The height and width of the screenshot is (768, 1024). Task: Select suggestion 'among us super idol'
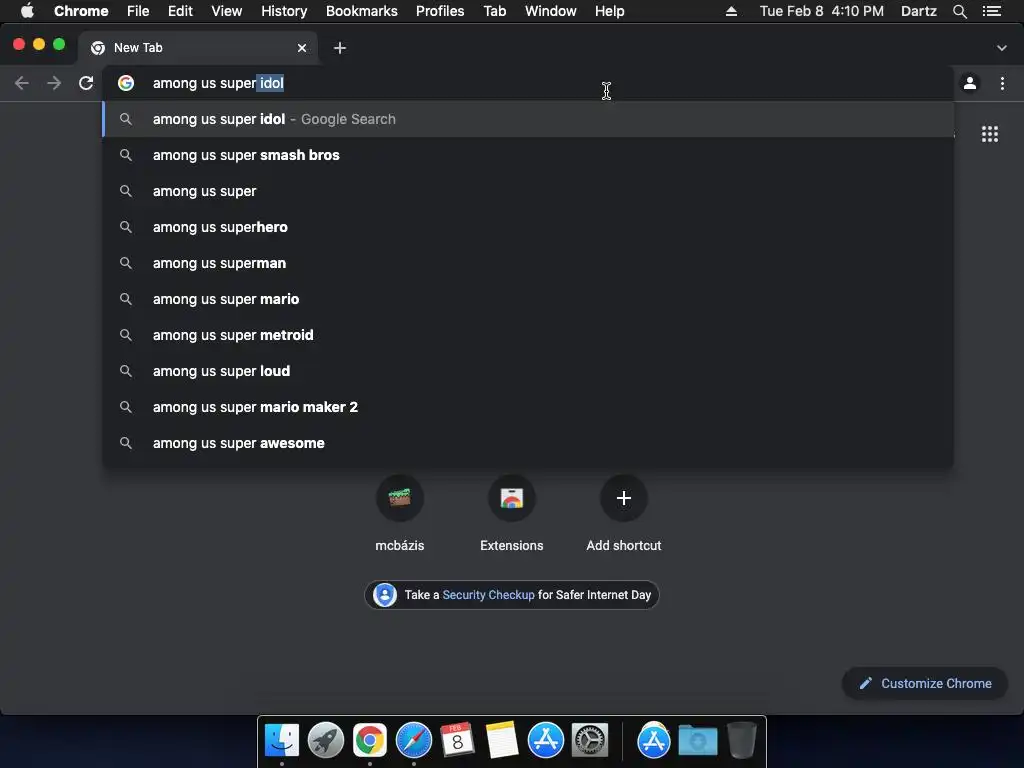528,119
